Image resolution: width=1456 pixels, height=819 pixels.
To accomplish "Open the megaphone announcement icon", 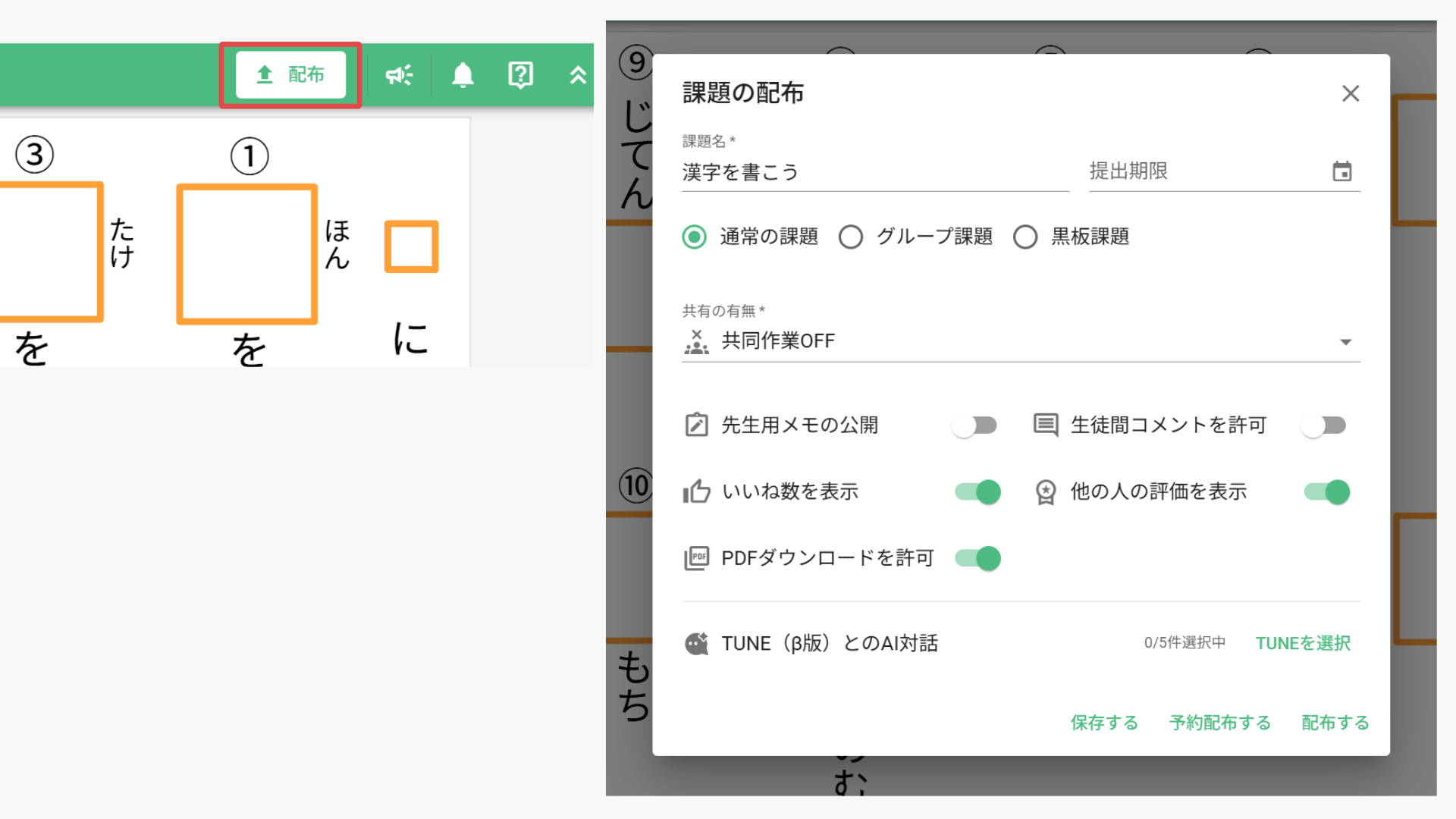I will (x=399, y=74).
